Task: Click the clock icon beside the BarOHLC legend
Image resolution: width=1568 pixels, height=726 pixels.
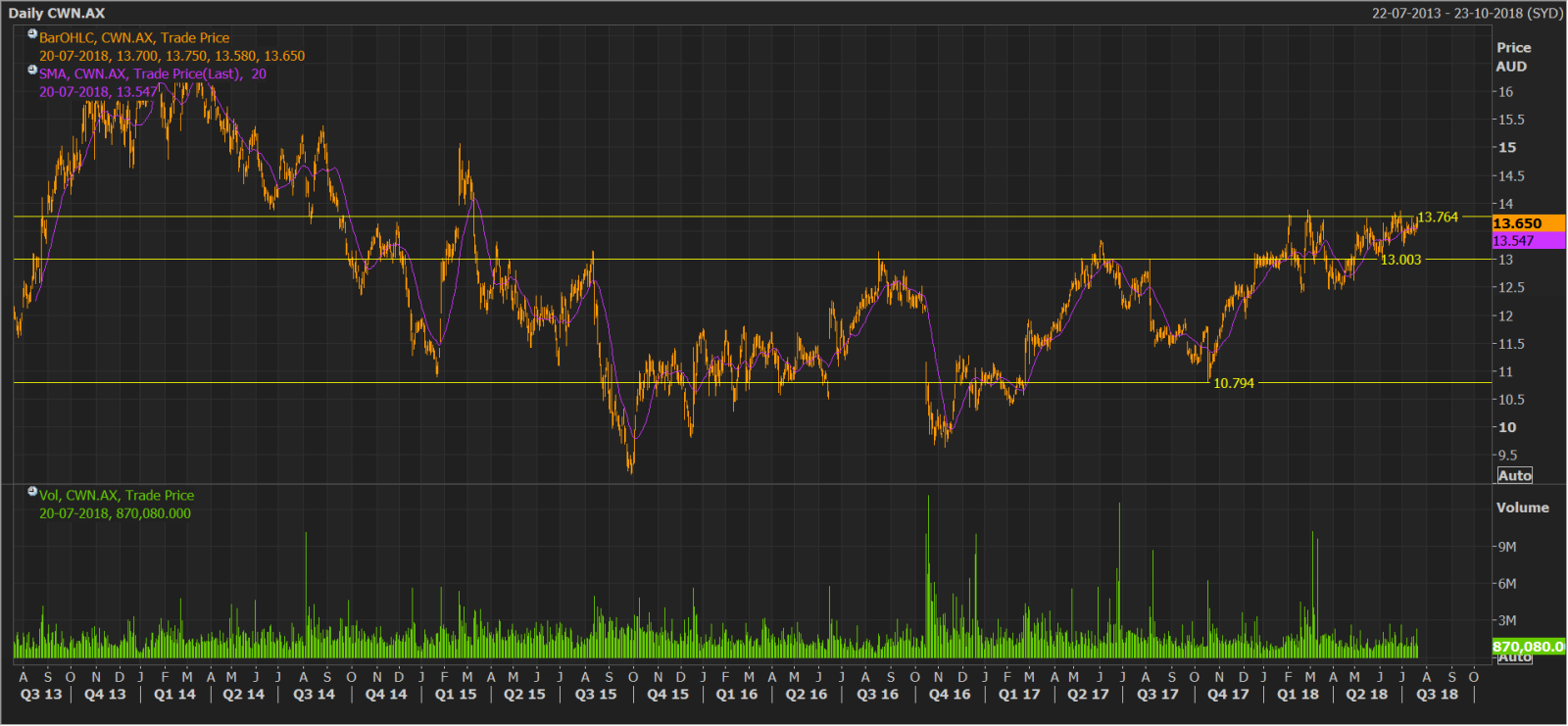Action: [x=32, y=33]
